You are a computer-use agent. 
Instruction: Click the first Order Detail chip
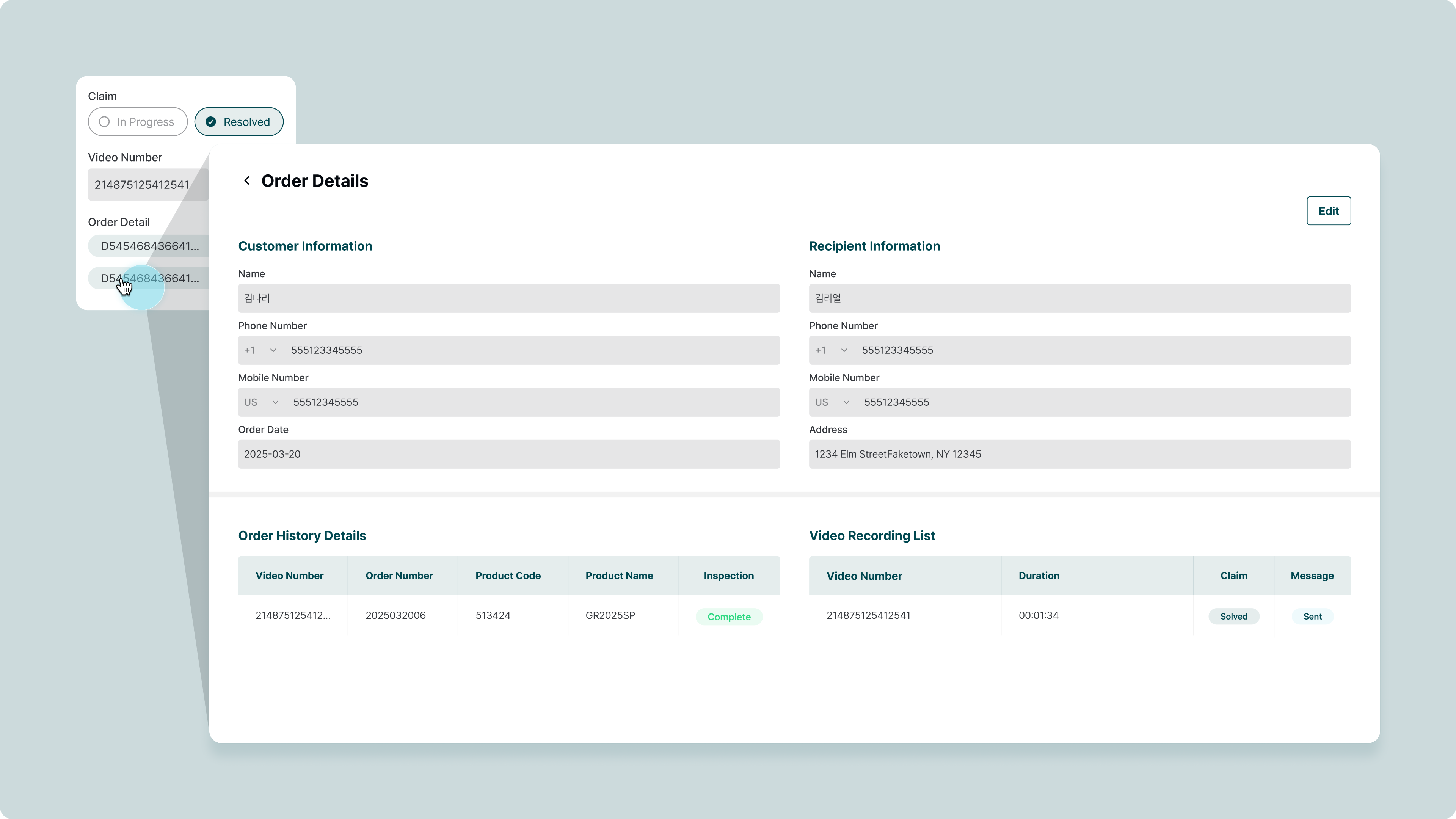149,246
